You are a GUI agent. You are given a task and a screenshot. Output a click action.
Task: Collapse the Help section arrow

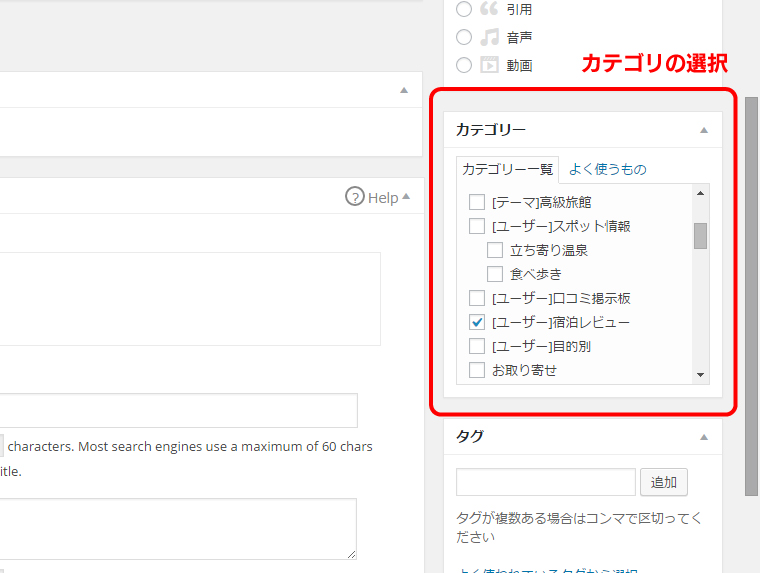(406, 197)
